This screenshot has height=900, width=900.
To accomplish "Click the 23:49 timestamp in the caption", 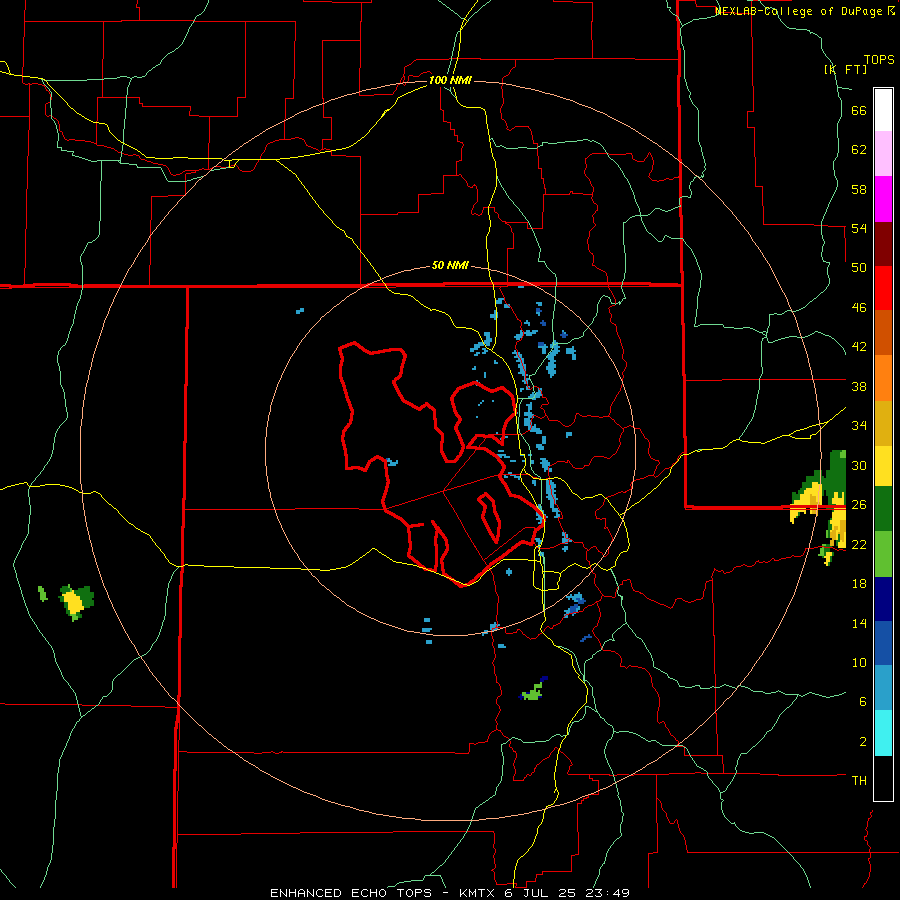I will coord(608,893).
